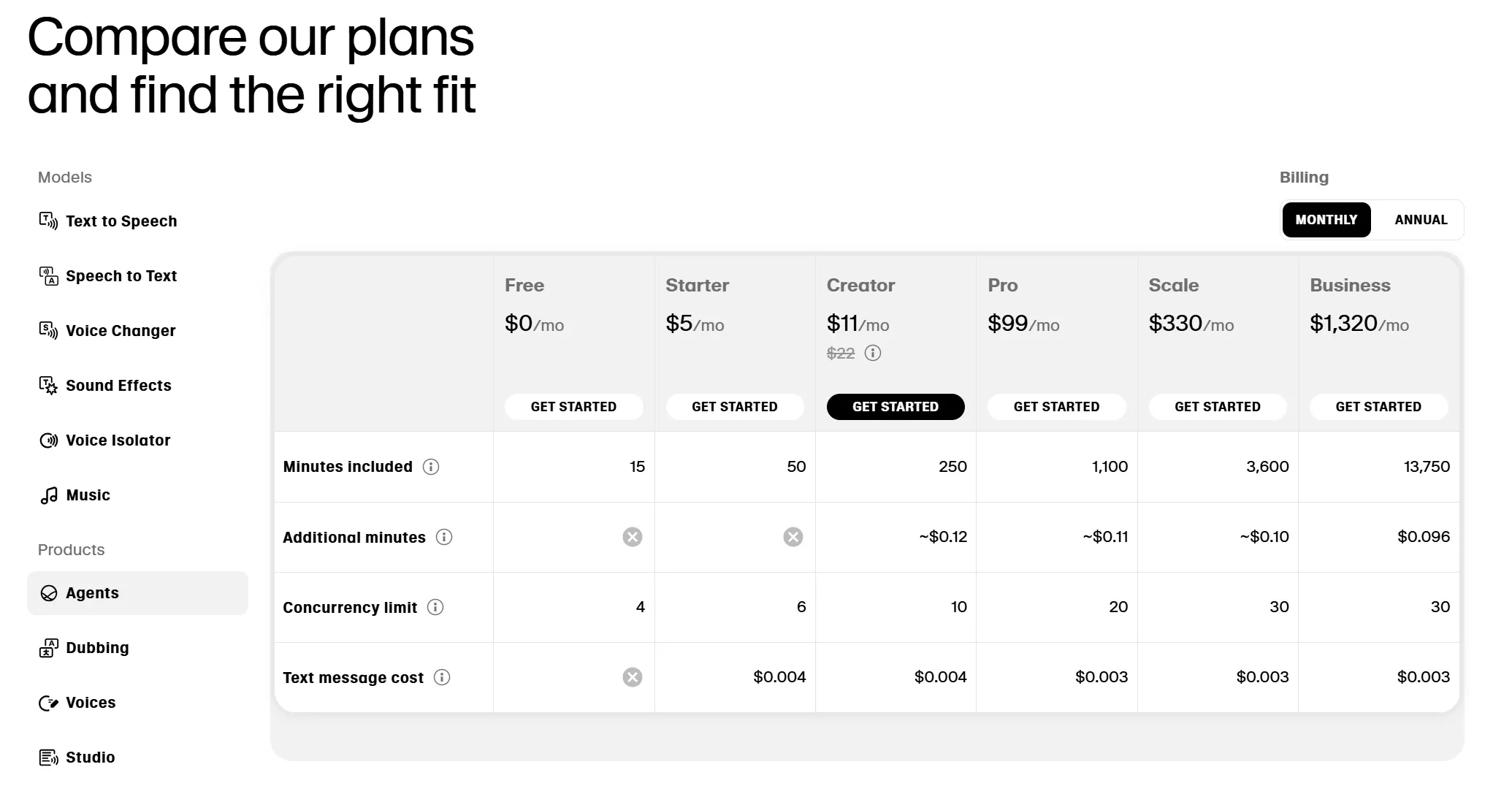Select the Voice Isolator model
The image size is (1512, 805).
pos(118,440)
